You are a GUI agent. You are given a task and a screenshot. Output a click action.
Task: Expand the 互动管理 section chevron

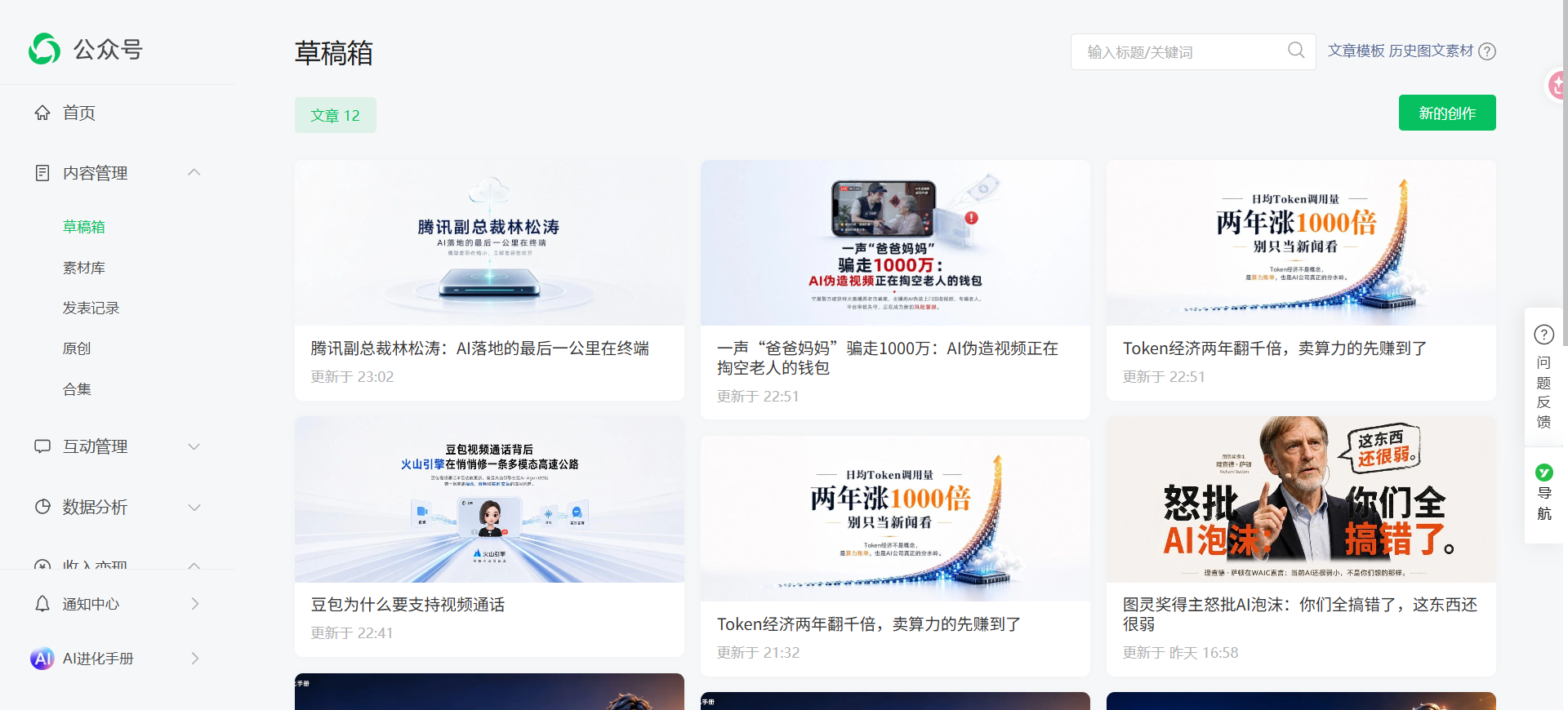pos(194,446)
